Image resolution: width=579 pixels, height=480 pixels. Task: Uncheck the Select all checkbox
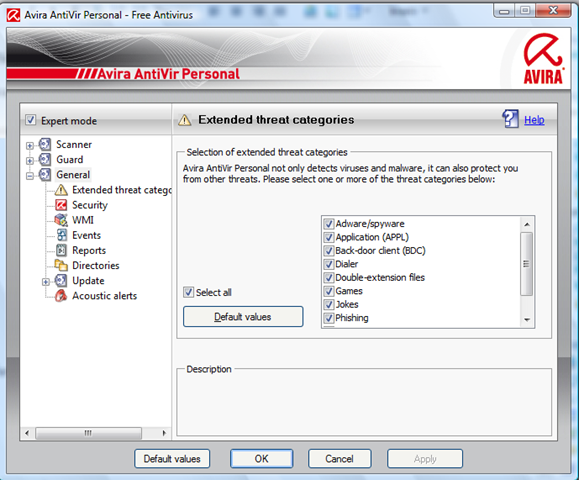tap(188, 292)
